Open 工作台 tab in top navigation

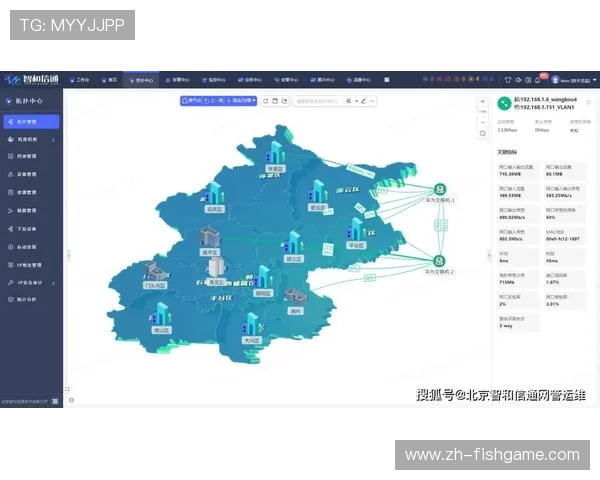pos(80,80)
